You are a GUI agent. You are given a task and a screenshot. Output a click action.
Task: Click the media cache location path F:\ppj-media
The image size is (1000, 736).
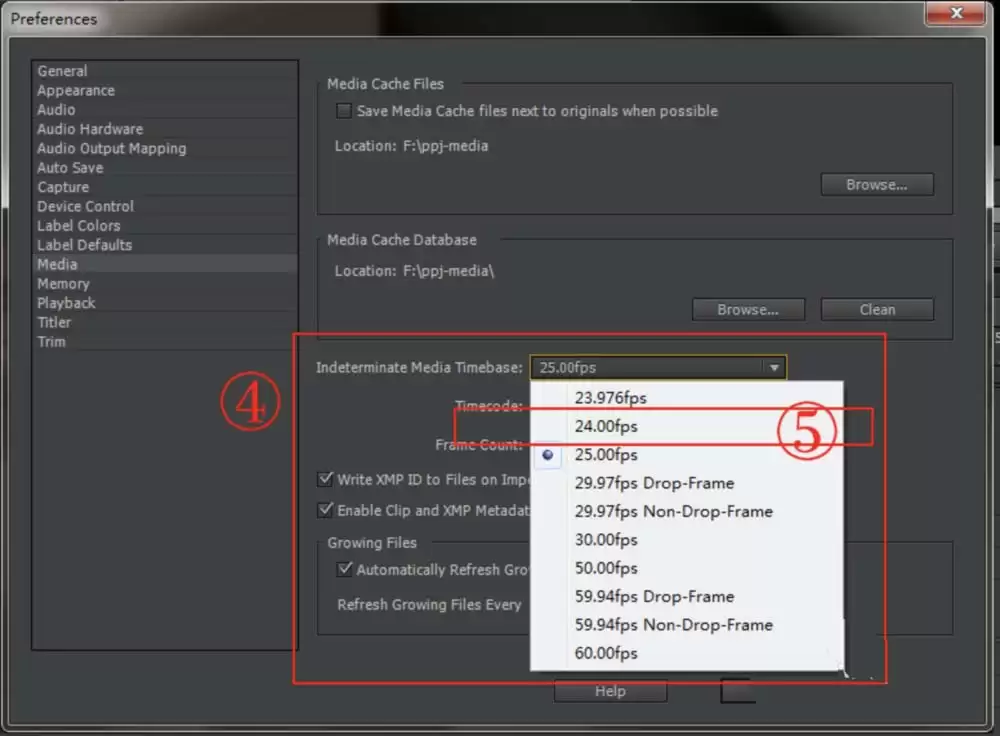tap(445, 146)
